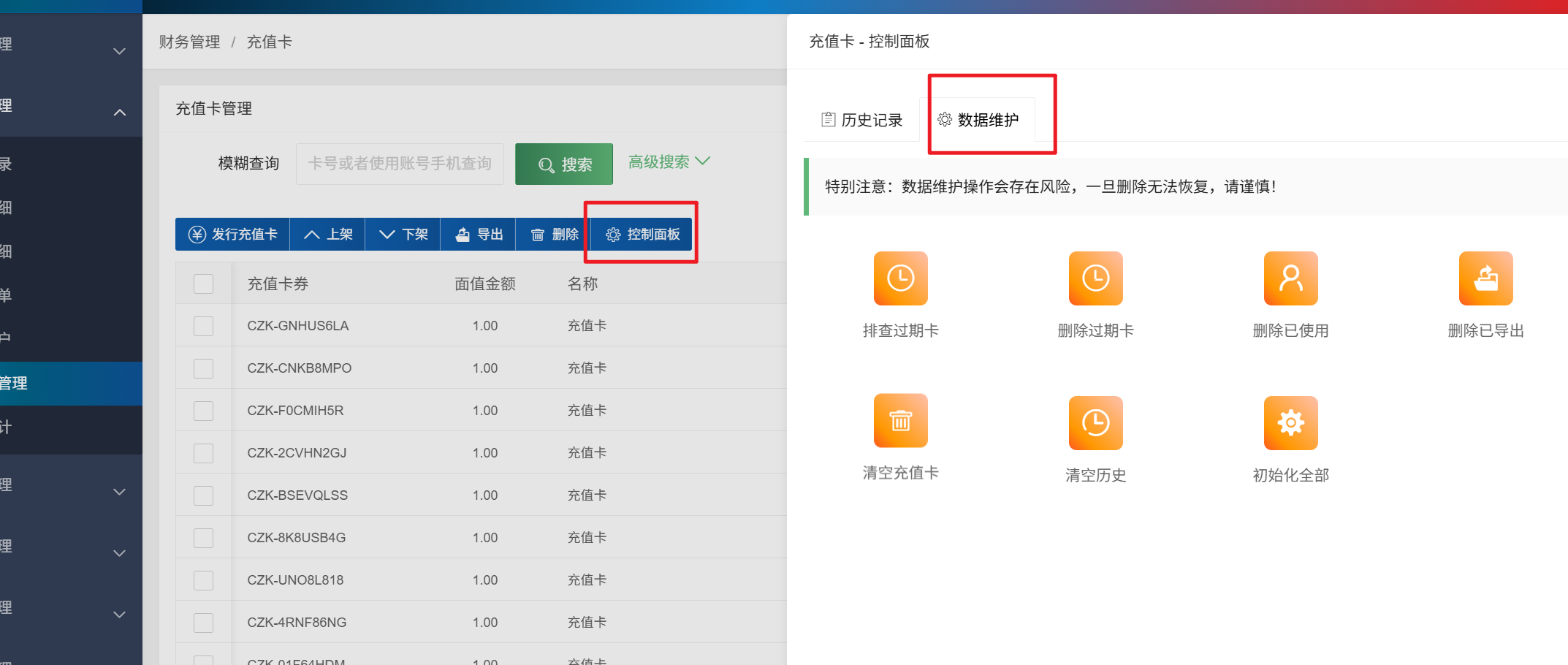The height and width of the screenshot is (665, 1568).
Task: Switch to the 历史记录 tab
Action: click(862, 120)
